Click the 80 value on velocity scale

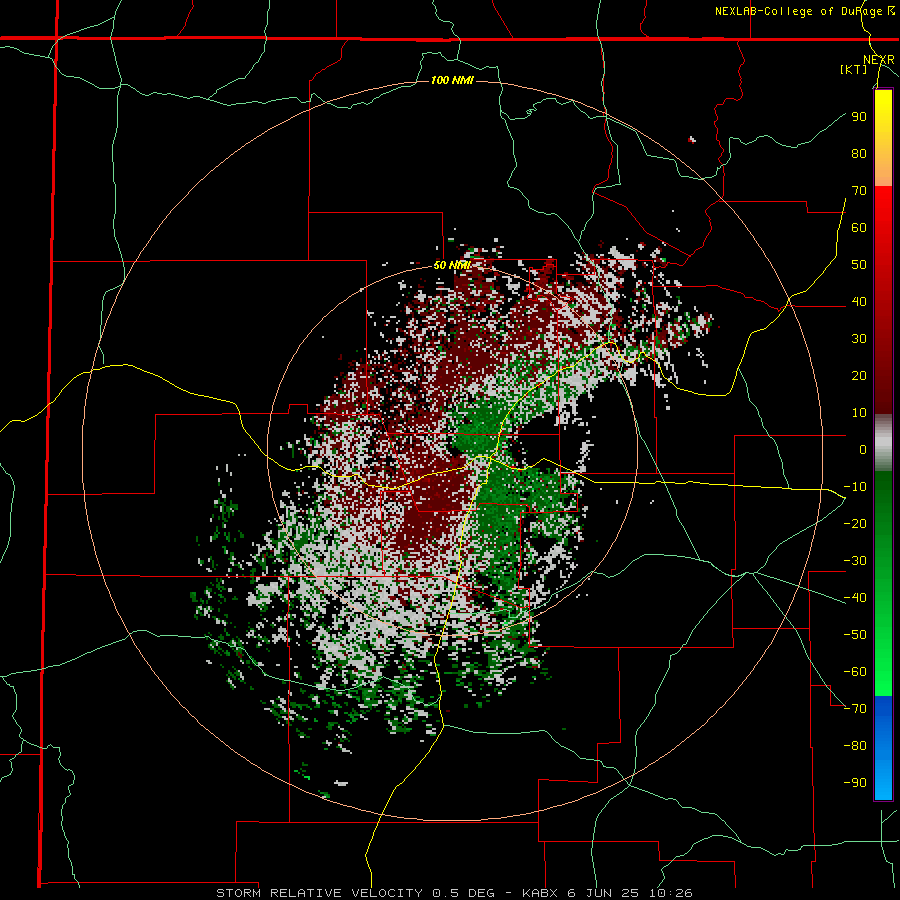coord(859,153)
